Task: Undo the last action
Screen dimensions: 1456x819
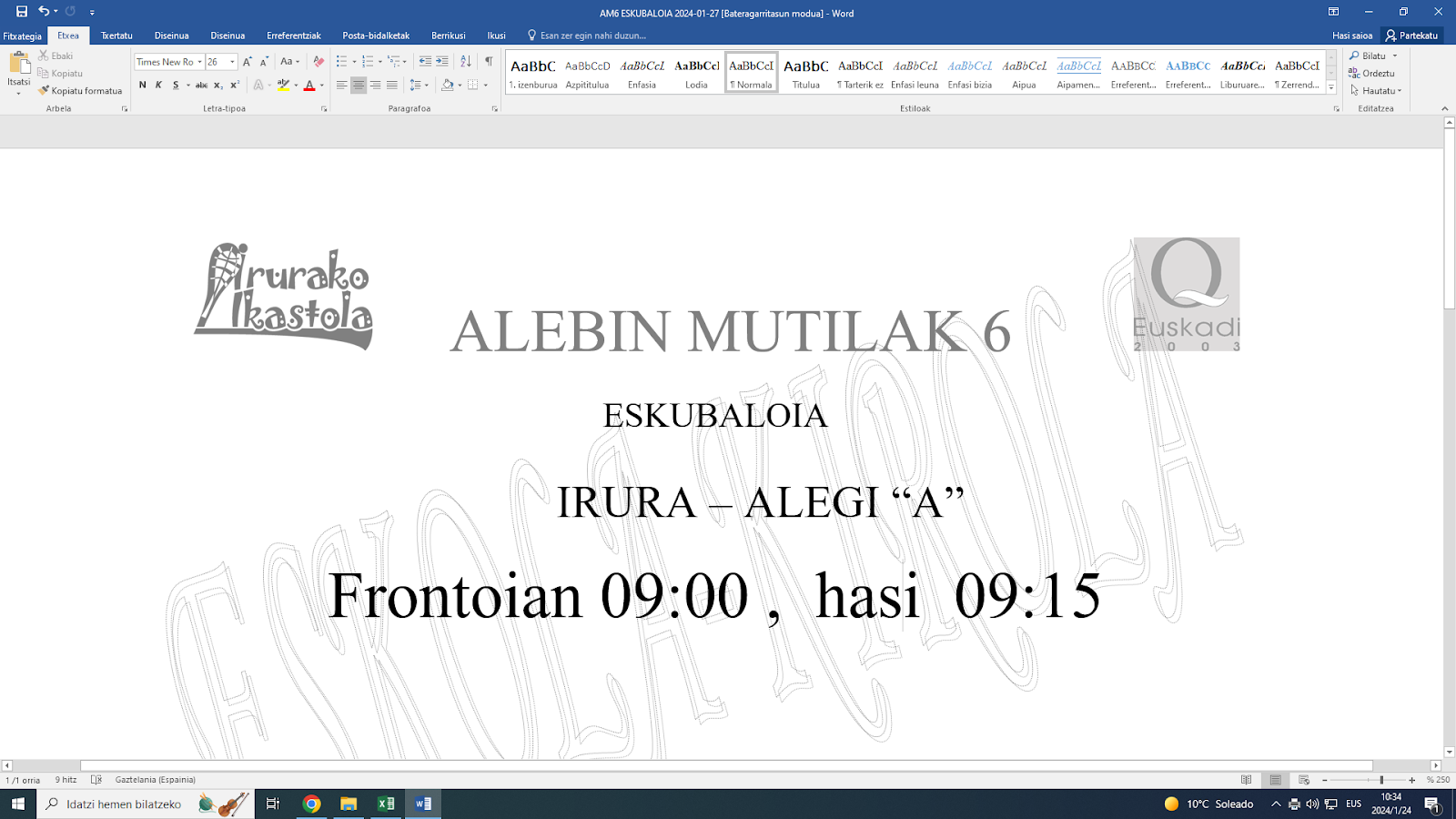Action: [x=43, y=12]
